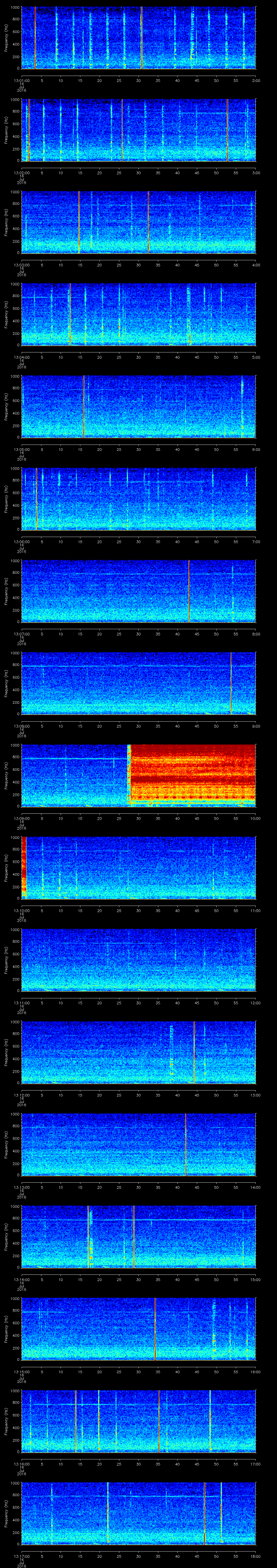The image size is (277, 1568).
Task: Click the spectrogram panel starting at 13:05:00
Action: click(x=138, y=407)
